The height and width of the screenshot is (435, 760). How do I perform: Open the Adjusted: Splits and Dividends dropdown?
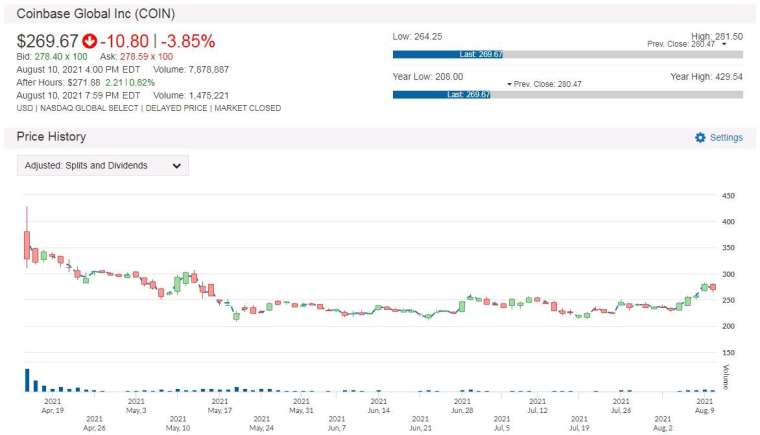click(x=103, y=165)
